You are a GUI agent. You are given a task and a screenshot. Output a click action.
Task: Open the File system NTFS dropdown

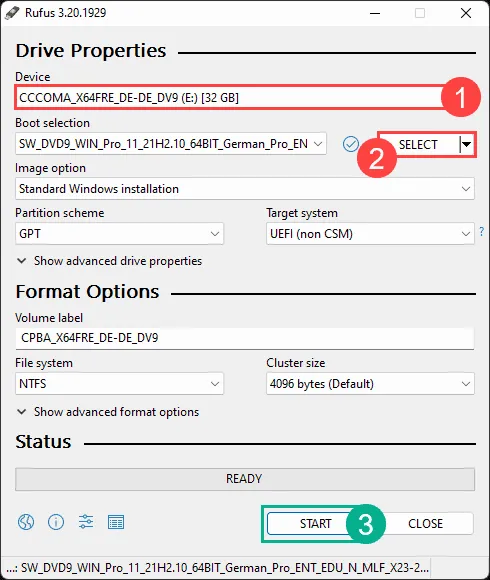(x=119, y=384)
